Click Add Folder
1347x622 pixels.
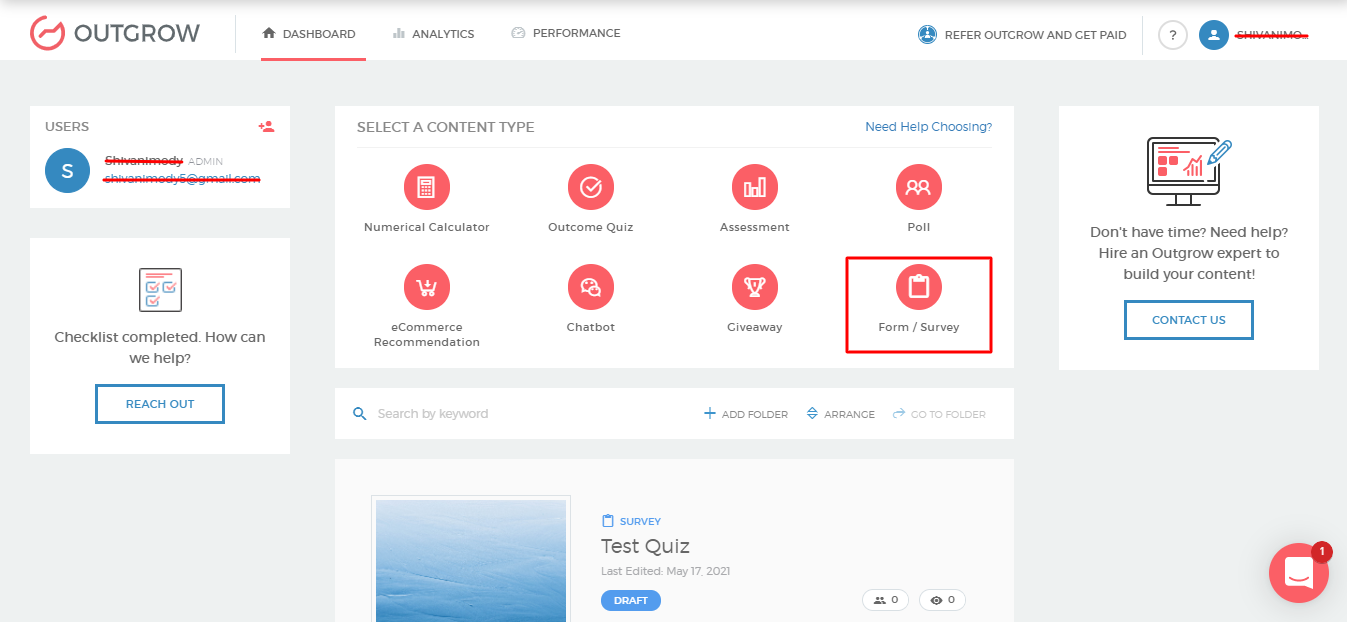(x=746, y=414)
